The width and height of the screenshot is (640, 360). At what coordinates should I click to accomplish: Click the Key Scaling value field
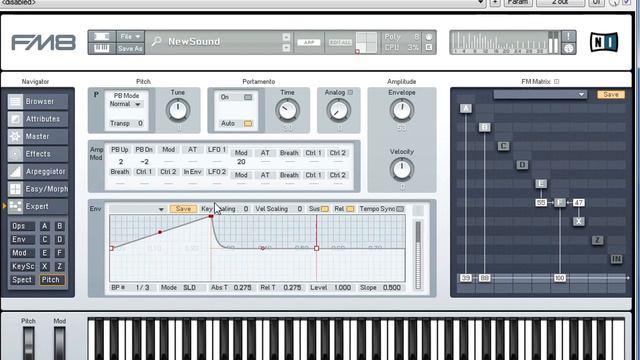tap(246, 209)
